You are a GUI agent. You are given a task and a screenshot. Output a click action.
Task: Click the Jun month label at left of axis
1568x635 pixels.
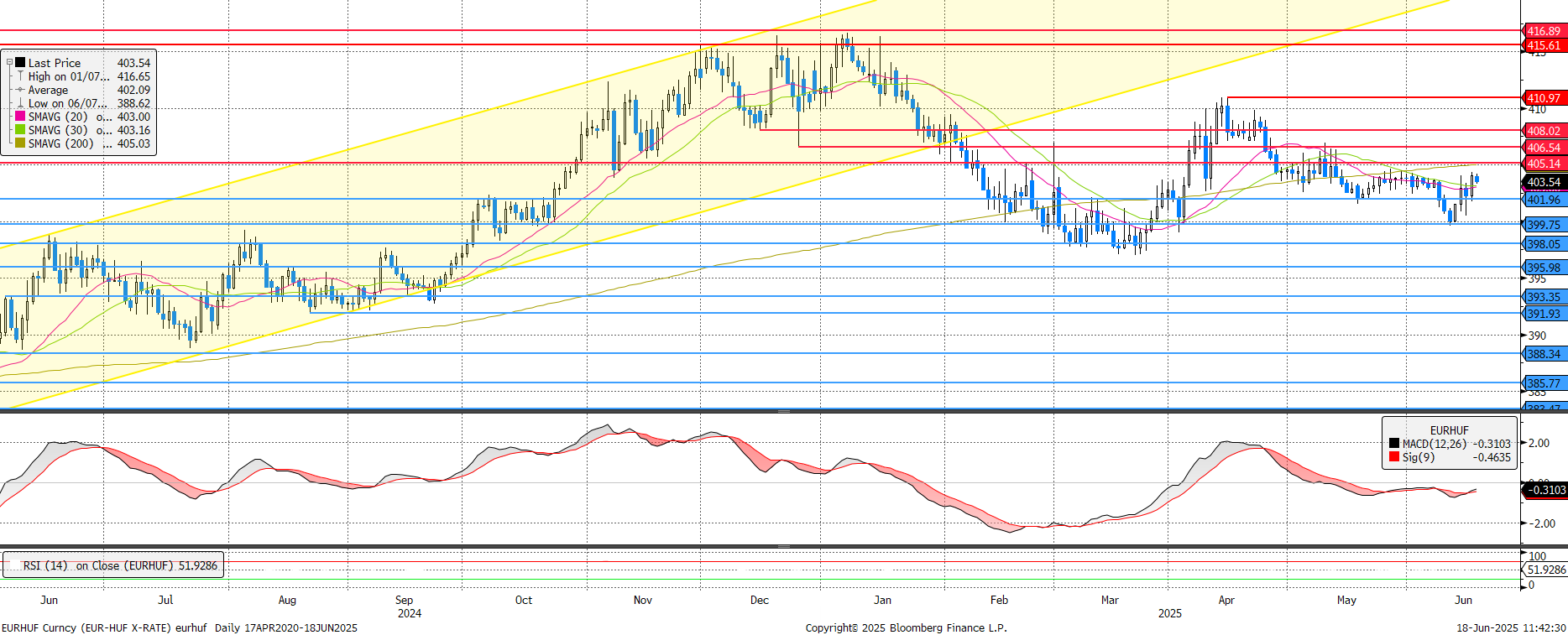(x=49, y=600)
